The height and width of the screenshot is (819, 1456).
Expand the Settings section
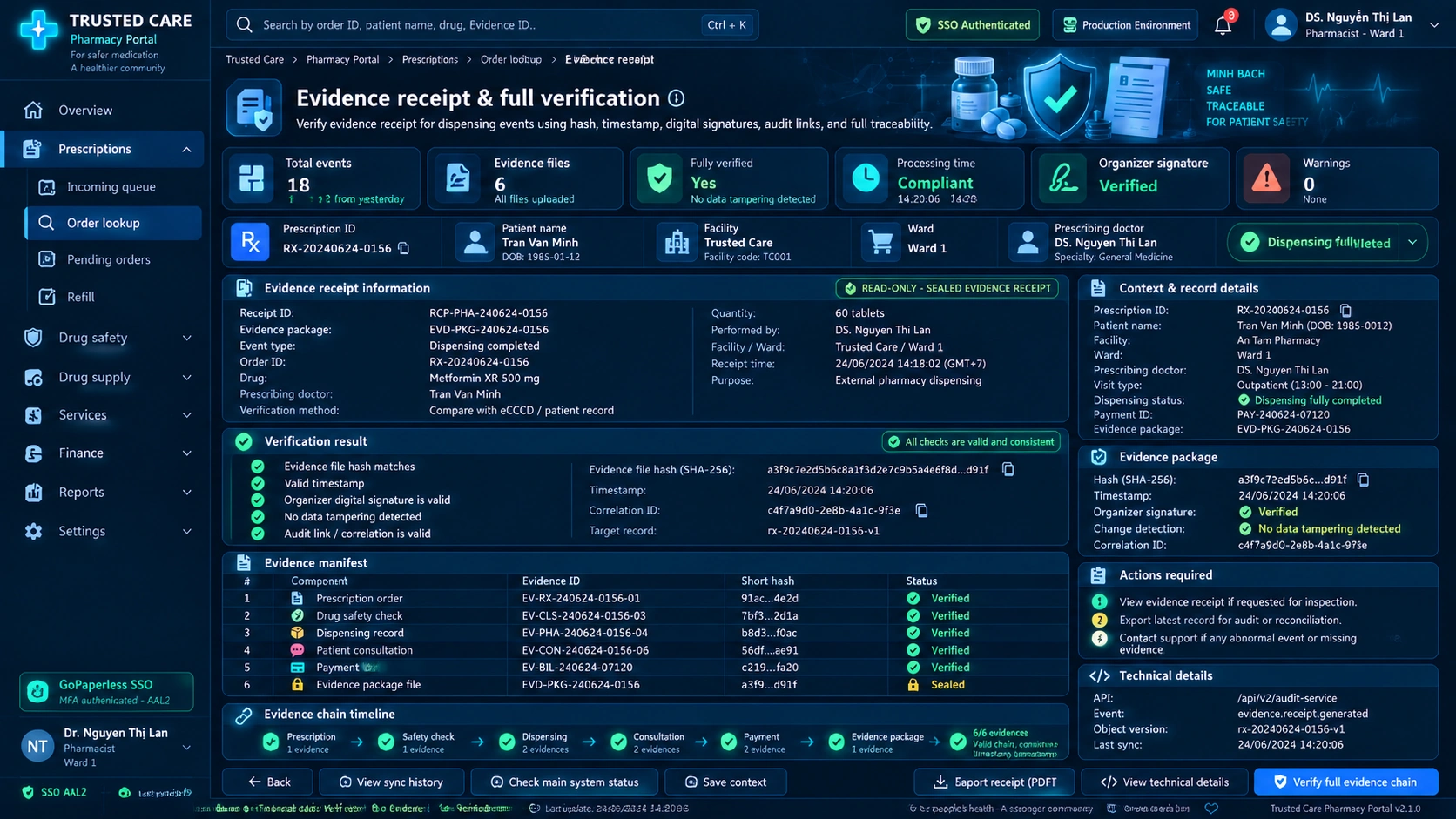(186, 532)
